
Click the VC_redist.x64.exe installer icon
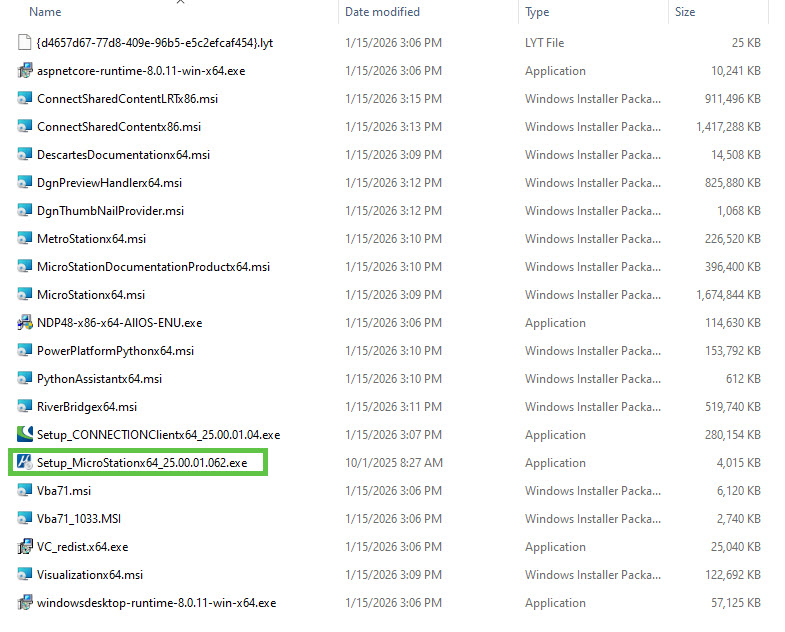tap(25, 547)
